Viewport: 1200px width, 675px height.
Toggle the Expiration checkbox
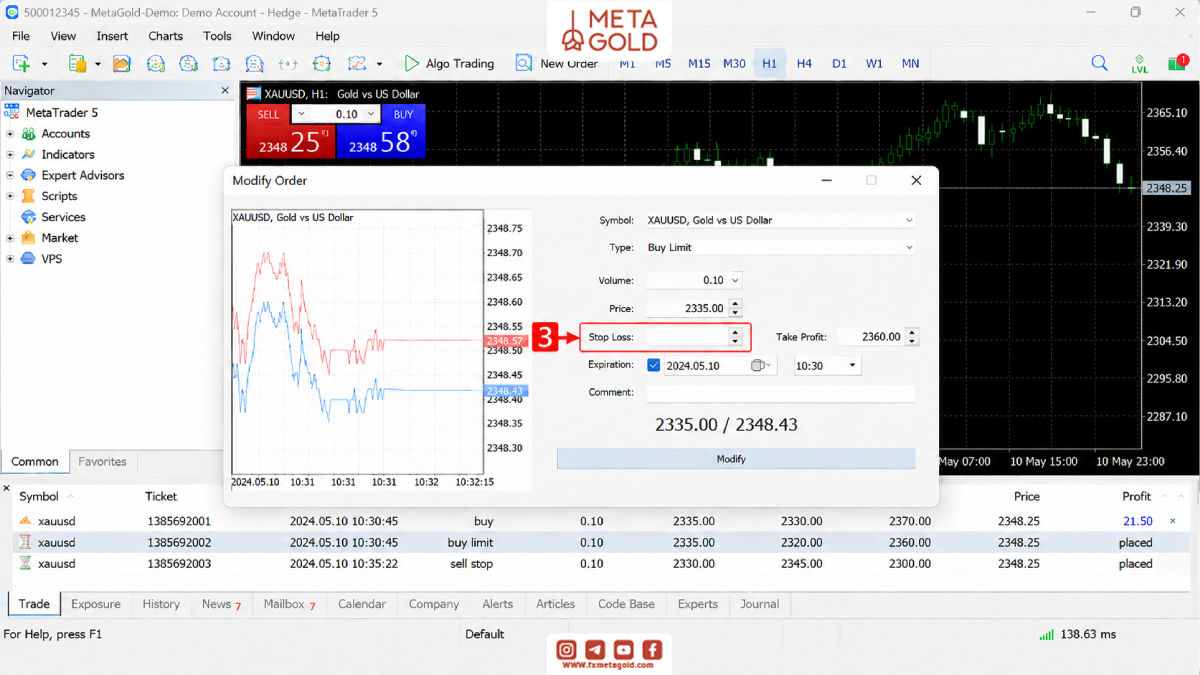coord(654,366)
